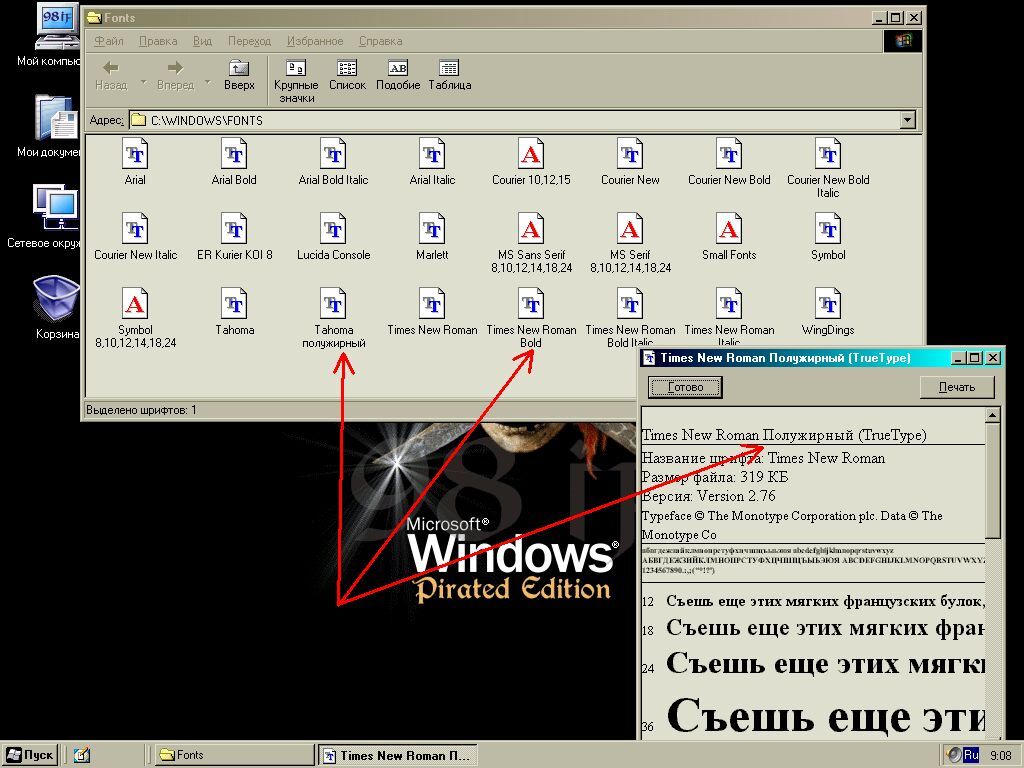Click the Назад toolbar button
The width and height of the screenshot is (1024, 768).
pyautogui.click(x=111, y=75)
